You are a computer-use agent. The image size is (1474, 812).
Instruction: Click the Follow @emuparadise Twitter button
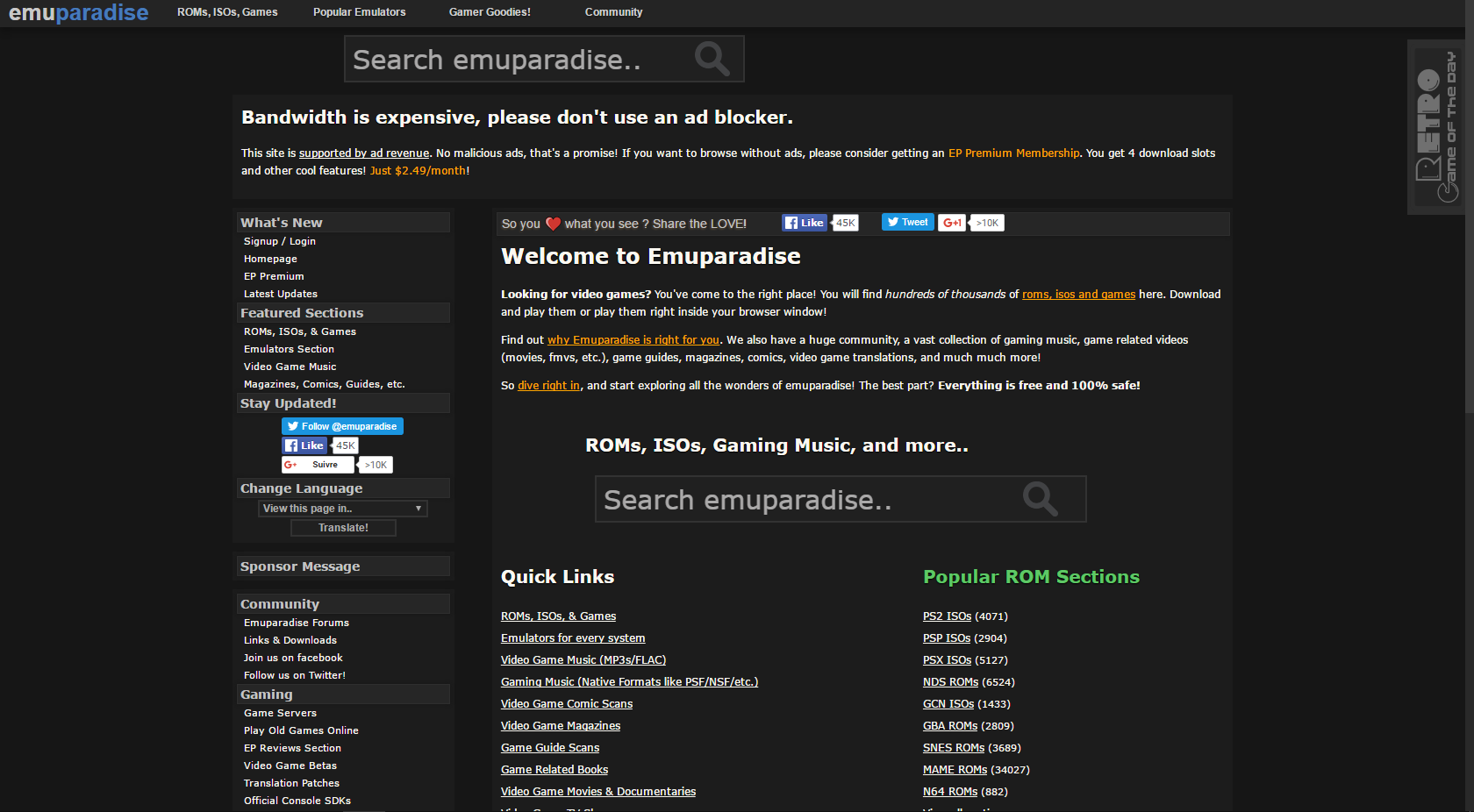tap(342, 425)
